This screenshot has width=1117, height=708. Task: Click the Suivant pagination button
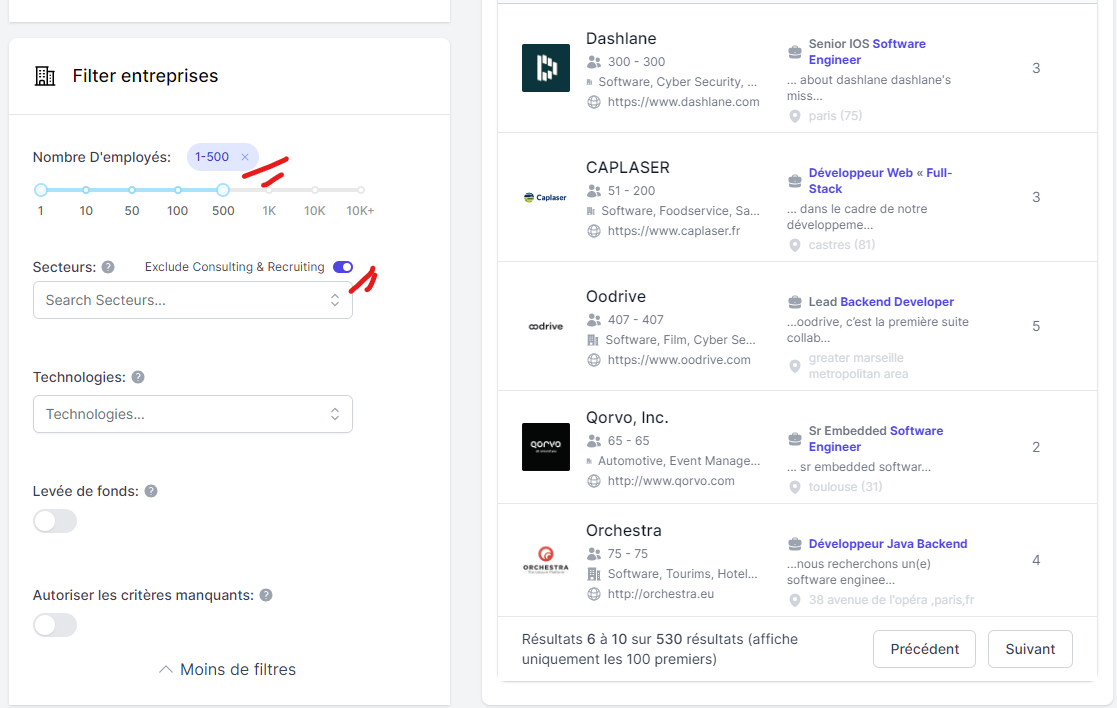coord(1030,649)
